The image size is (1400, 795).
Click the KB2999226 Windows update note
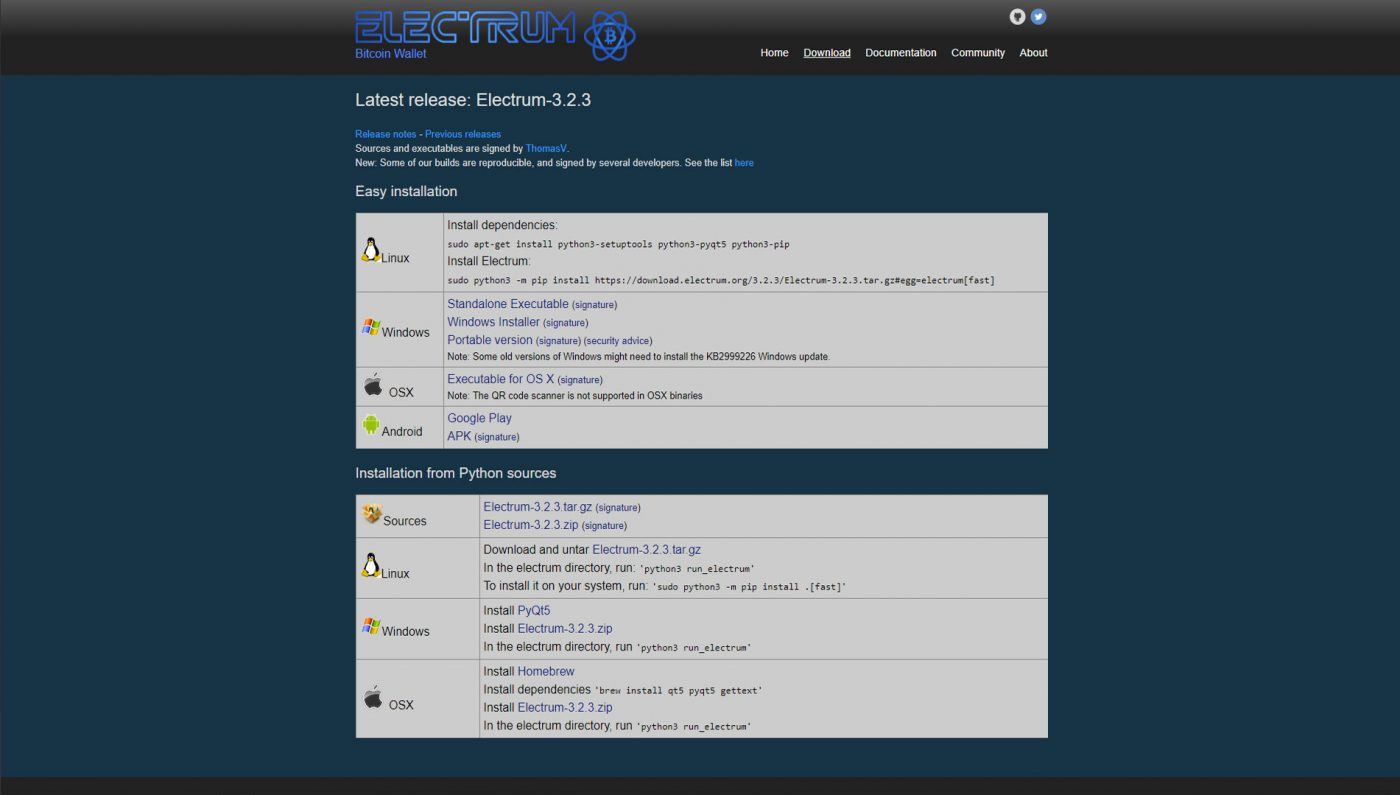tap(638, 357)
